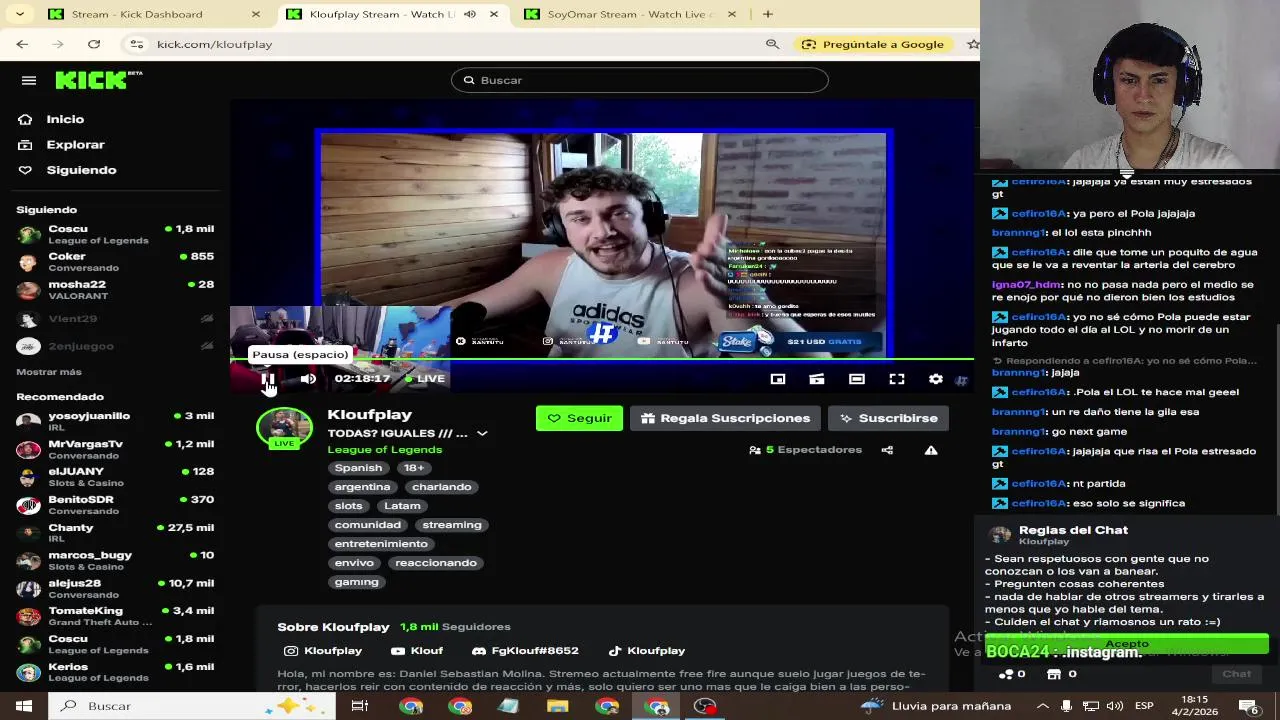Viewport: 1280px width, 720px height.
Task: Open Coscu channel under Siguiendo
Action: pos(116,234)
